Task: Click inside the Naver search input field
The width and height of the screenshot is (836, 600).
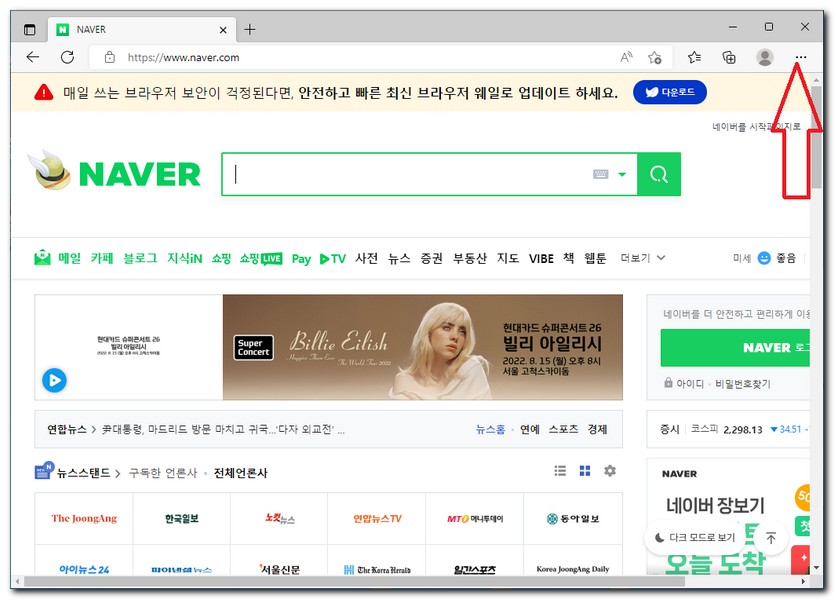Action: [400, 173]
